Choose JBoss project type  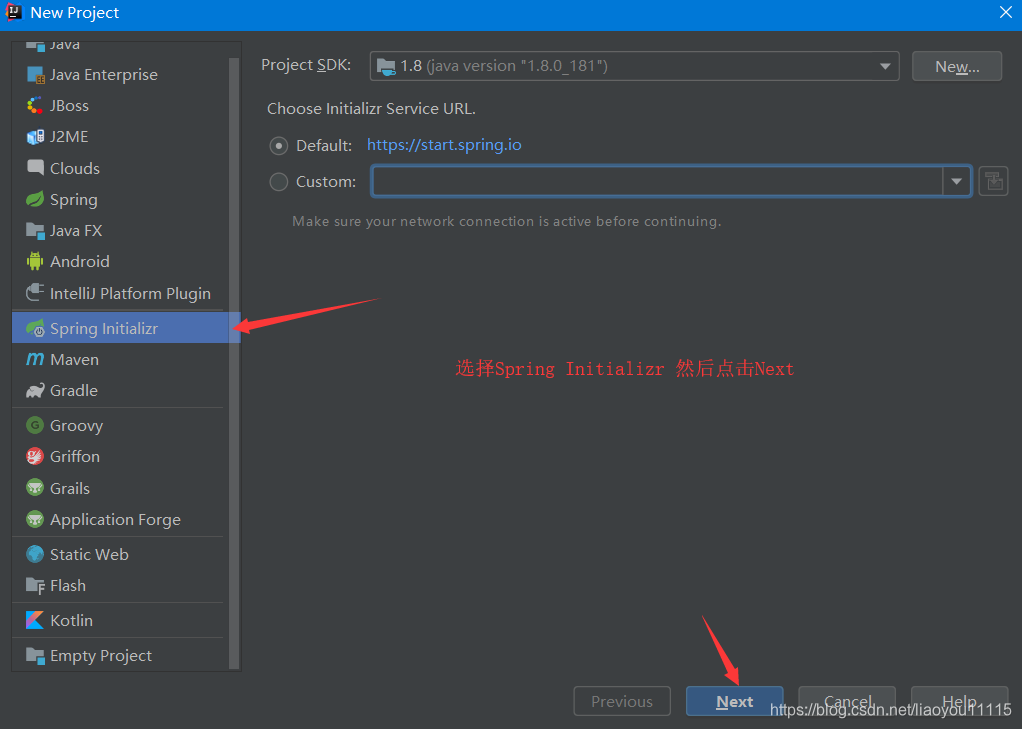(121, 106)
